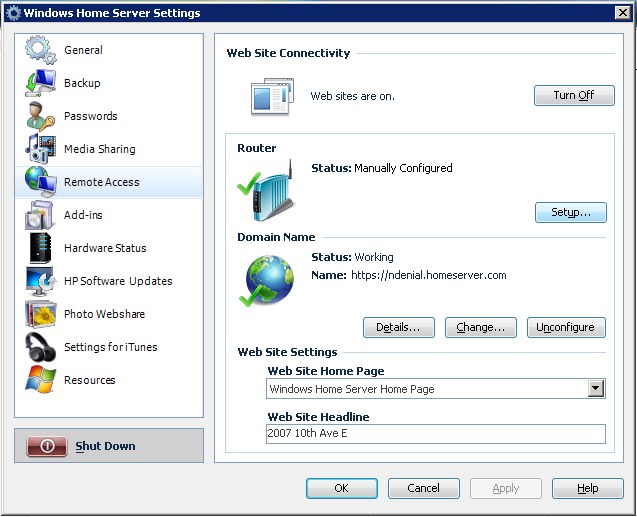Click the settings gear in title bar
Image resolution: width=637 pixels, height=517 pixels.
point(13,13)
